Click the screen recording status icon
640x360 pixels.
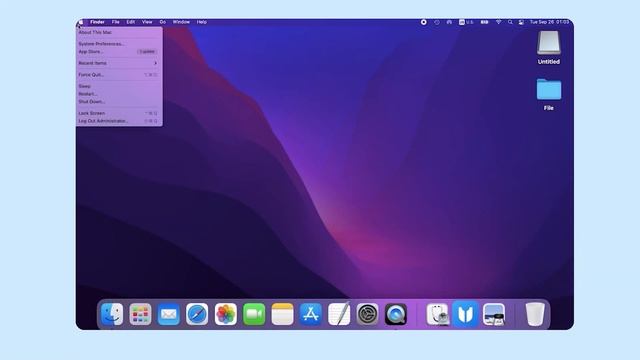coord(424,22)
